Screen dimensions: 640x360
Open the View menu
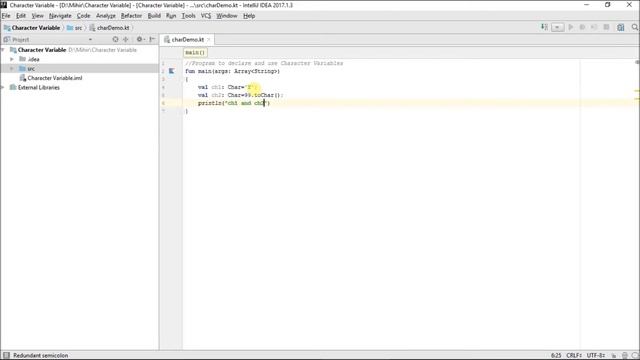click(x=38, y=16)
